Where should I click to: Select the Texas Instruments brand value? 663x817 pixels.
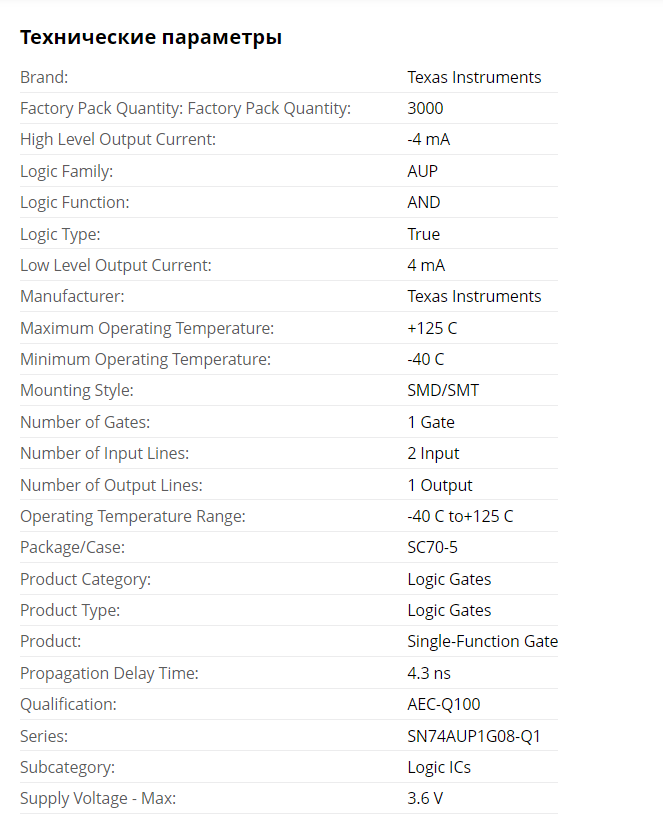(474, 77)
